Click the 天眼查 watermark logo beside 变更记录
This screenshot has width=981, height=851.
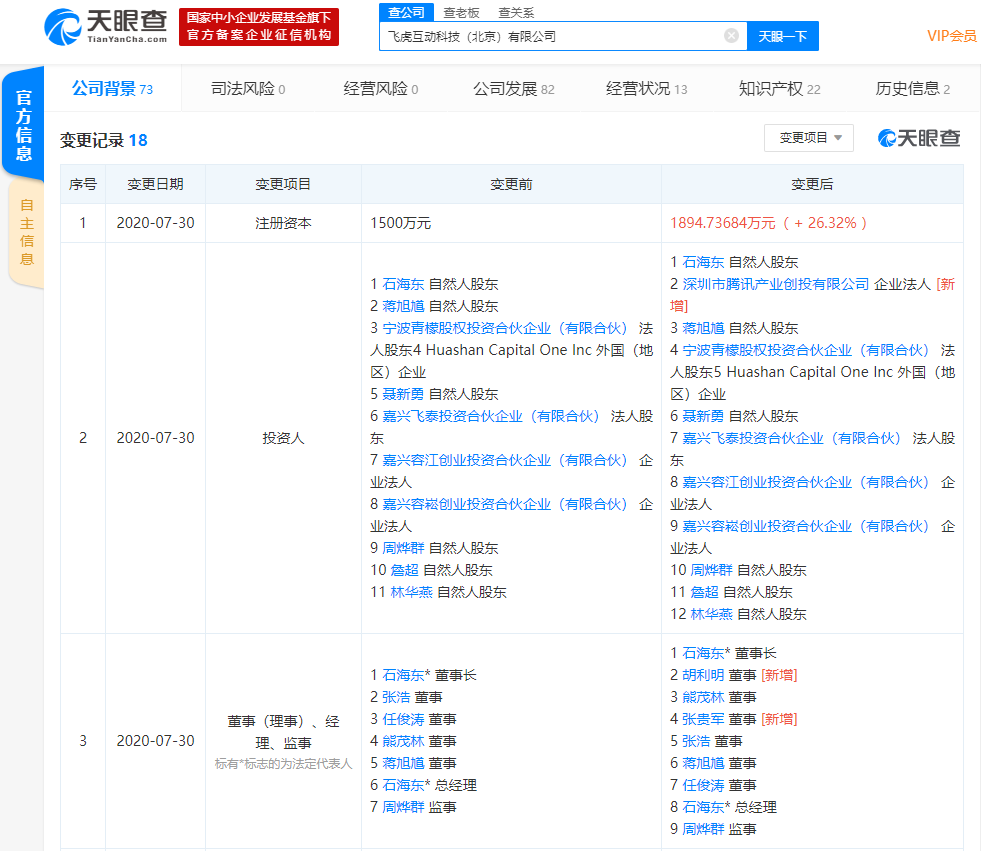point(917,140)
